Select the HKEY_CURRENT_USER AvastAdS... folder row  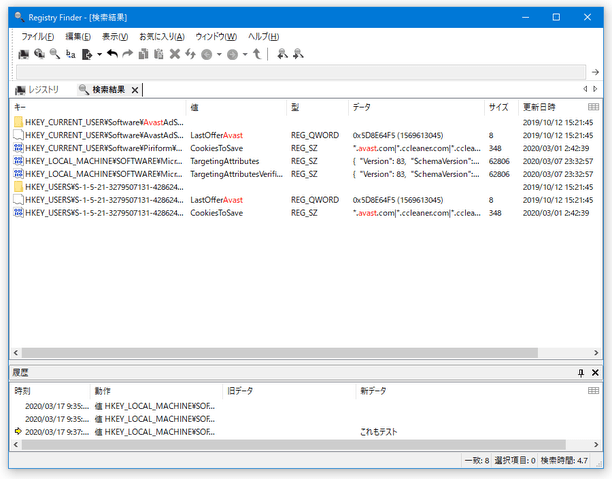[304, 122]
